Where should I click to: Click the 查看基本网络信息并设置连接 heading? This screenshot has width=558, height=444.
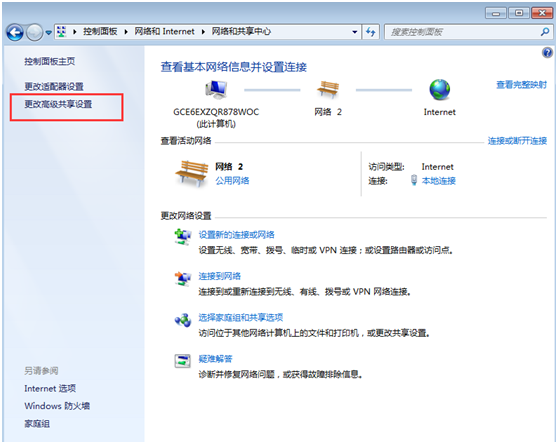pos(233,67)
